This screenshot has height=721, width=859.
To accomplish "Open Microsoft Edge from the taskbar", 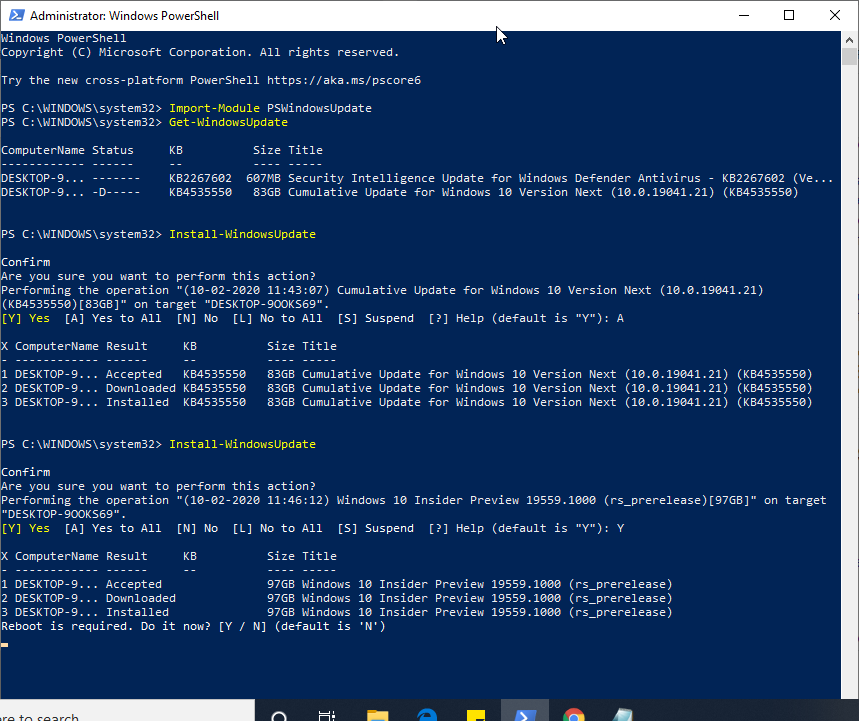I will click(x=427, y=714).
